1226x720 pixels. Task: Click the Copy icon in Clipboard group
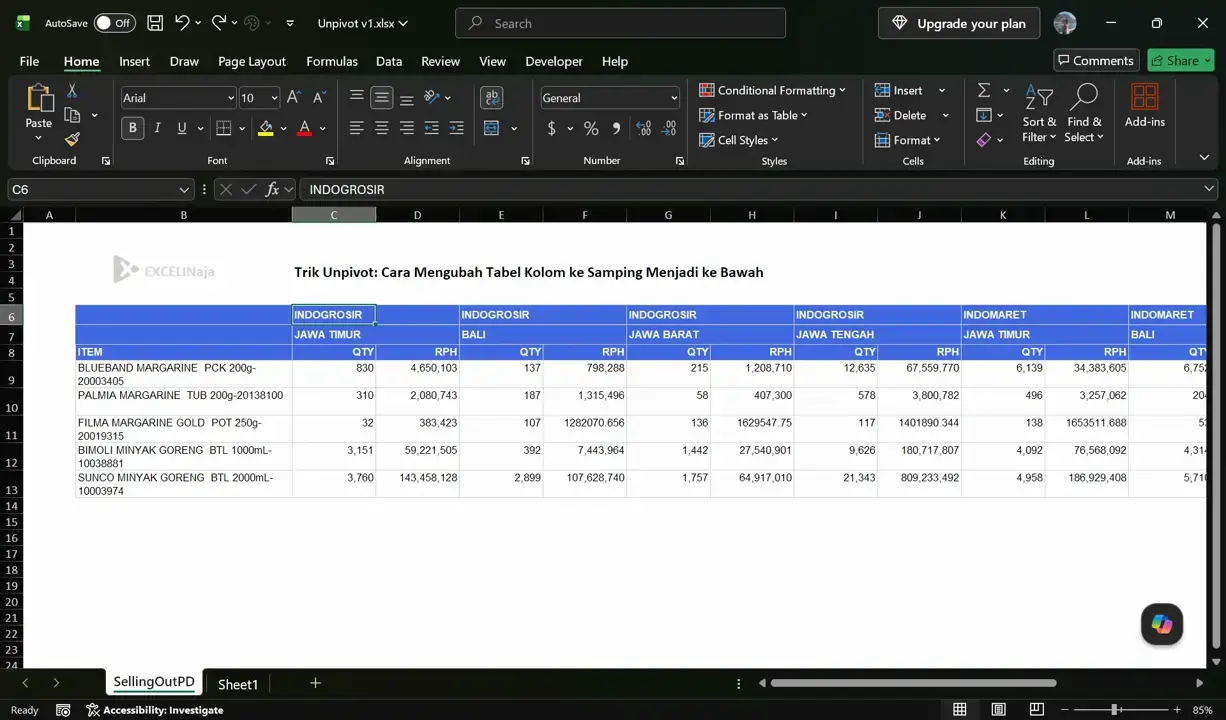72,115
